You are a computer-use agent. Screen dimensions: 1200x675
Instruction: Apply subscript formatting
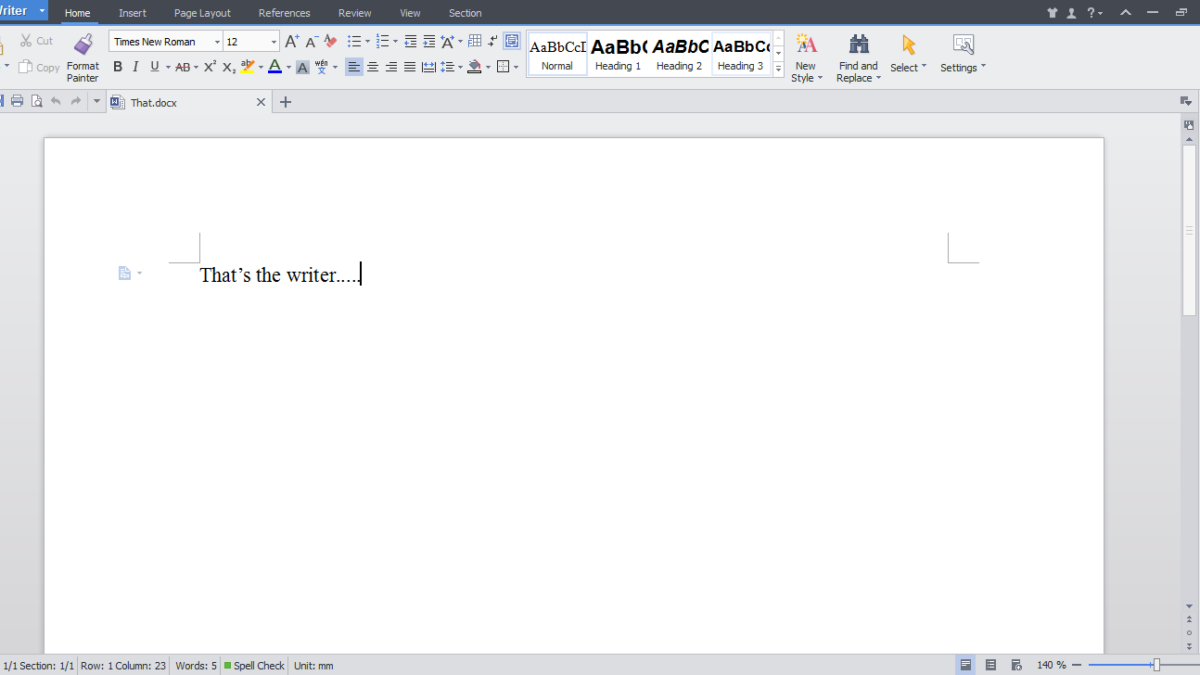(229, 67)
